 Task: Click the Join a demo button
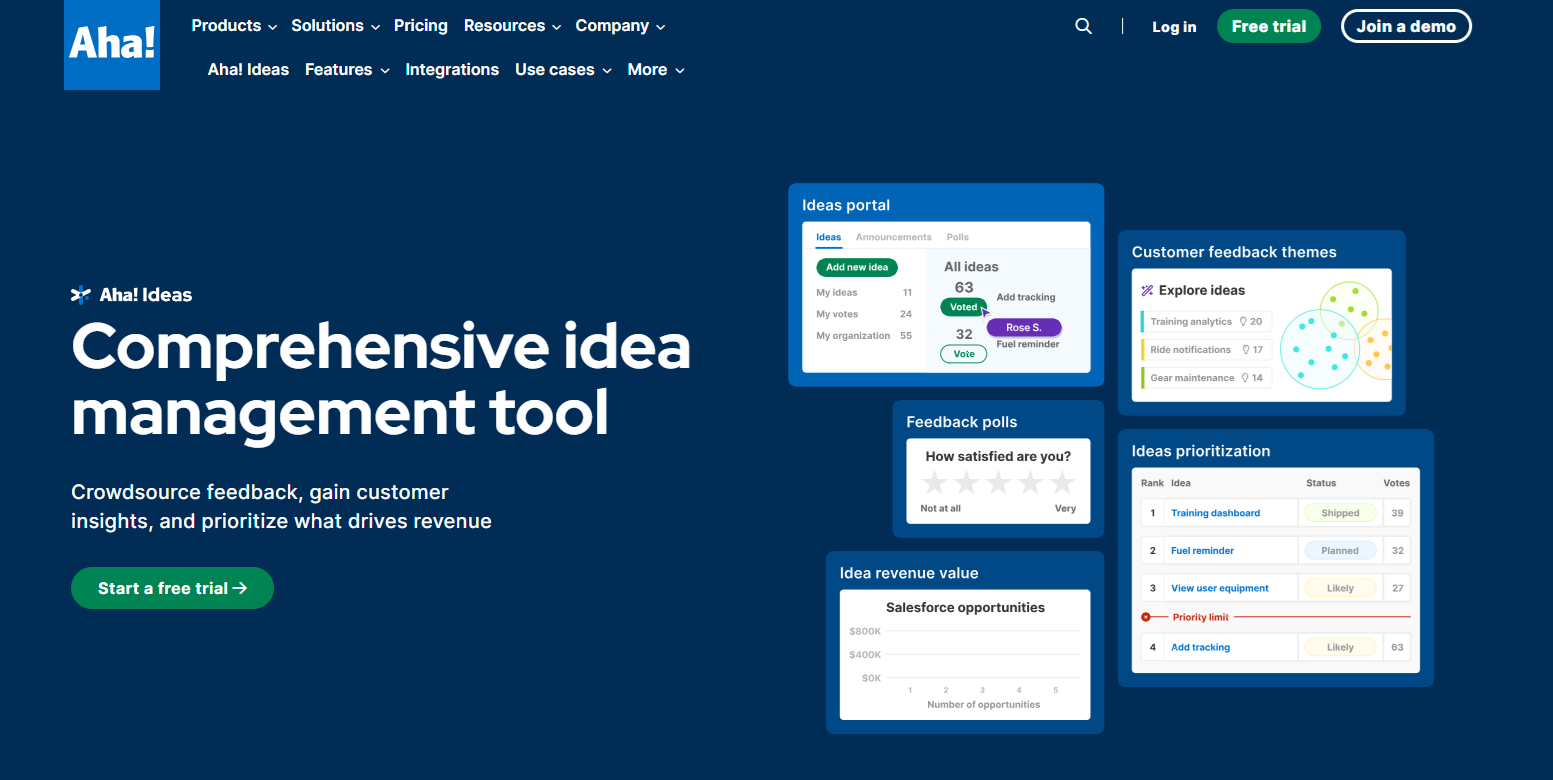click(1406, 26)
